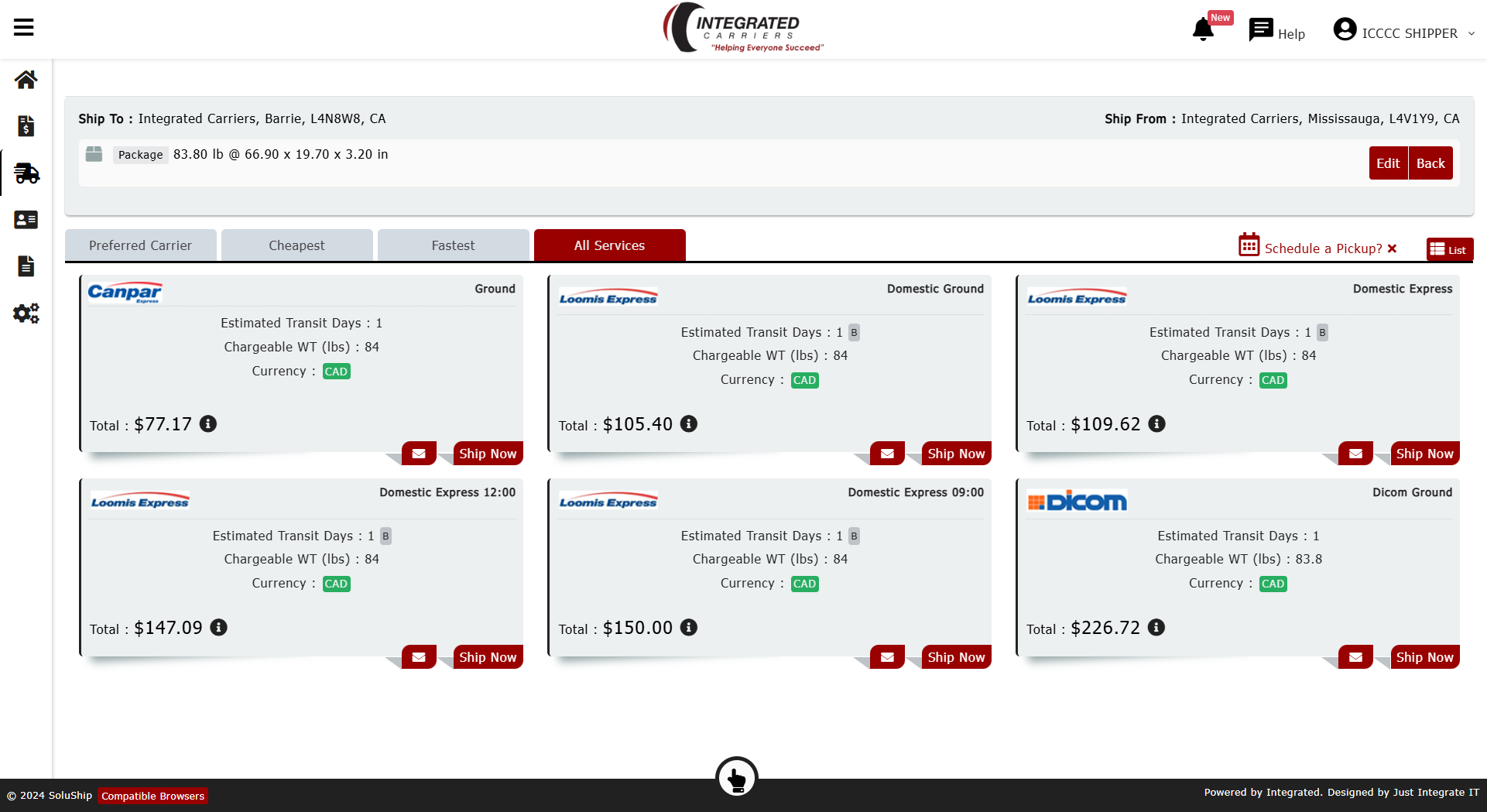Image resolution: width=1487 pixels, height=812 pixels.
Task: Ship Now with $109.62 Domestic Express
Action: pyautogui.click(x=1424, y=454)
